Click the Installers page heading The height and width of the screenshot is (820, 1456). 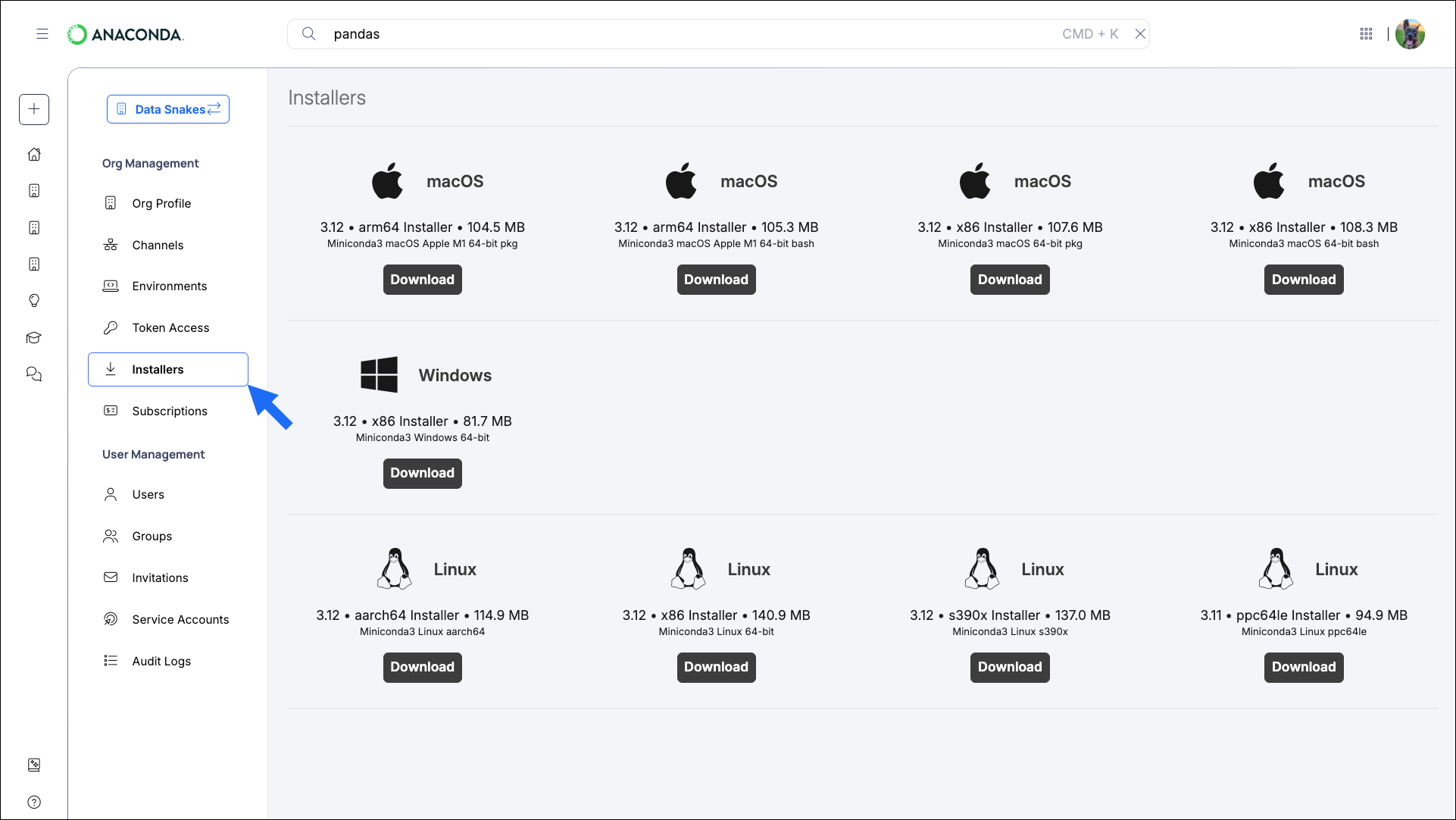[327, 98]
